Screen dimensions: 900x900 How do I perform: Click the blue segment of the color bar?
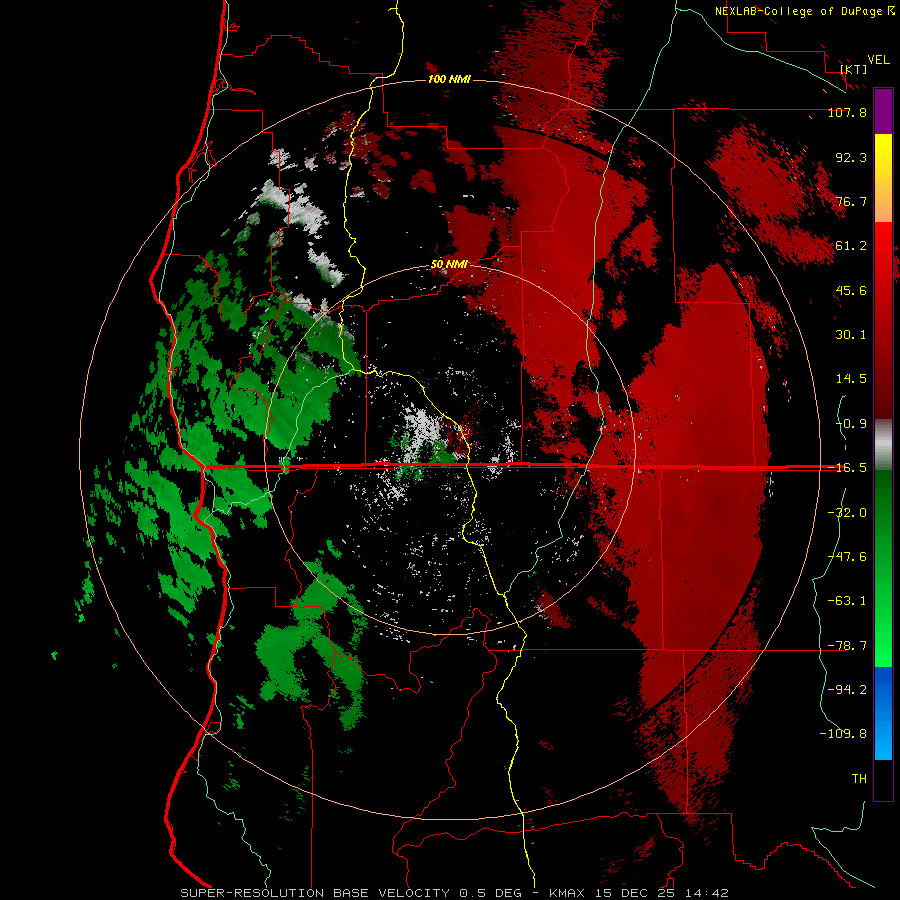(883, 713)
